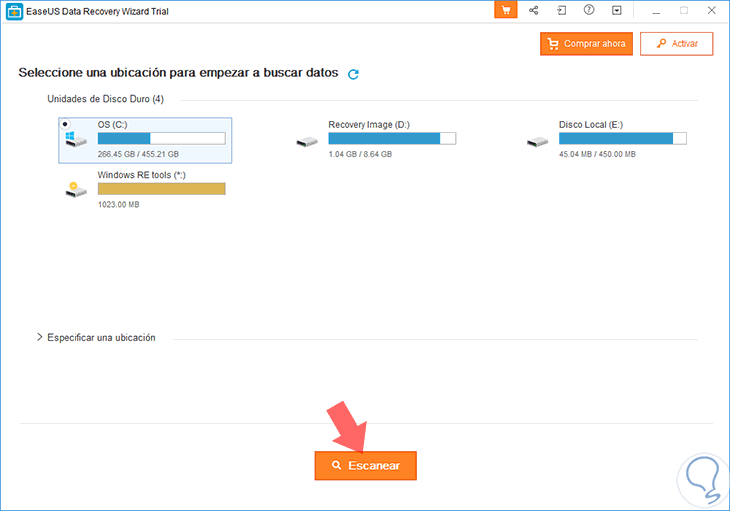Click the OS (C:) label text

[x=112, y=125]
